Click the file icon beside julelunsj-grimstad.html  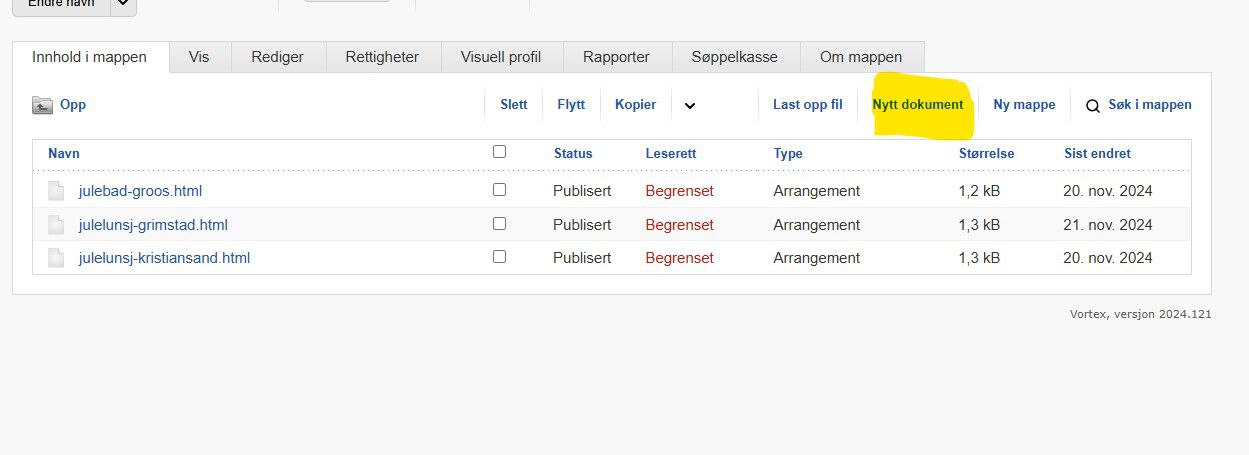coord(56,225)
